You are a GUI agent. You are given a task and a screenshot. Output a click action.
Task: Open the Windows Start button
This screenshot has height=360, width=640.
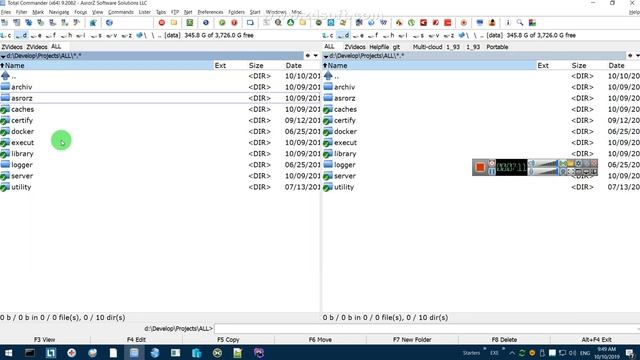pos(8,353)
